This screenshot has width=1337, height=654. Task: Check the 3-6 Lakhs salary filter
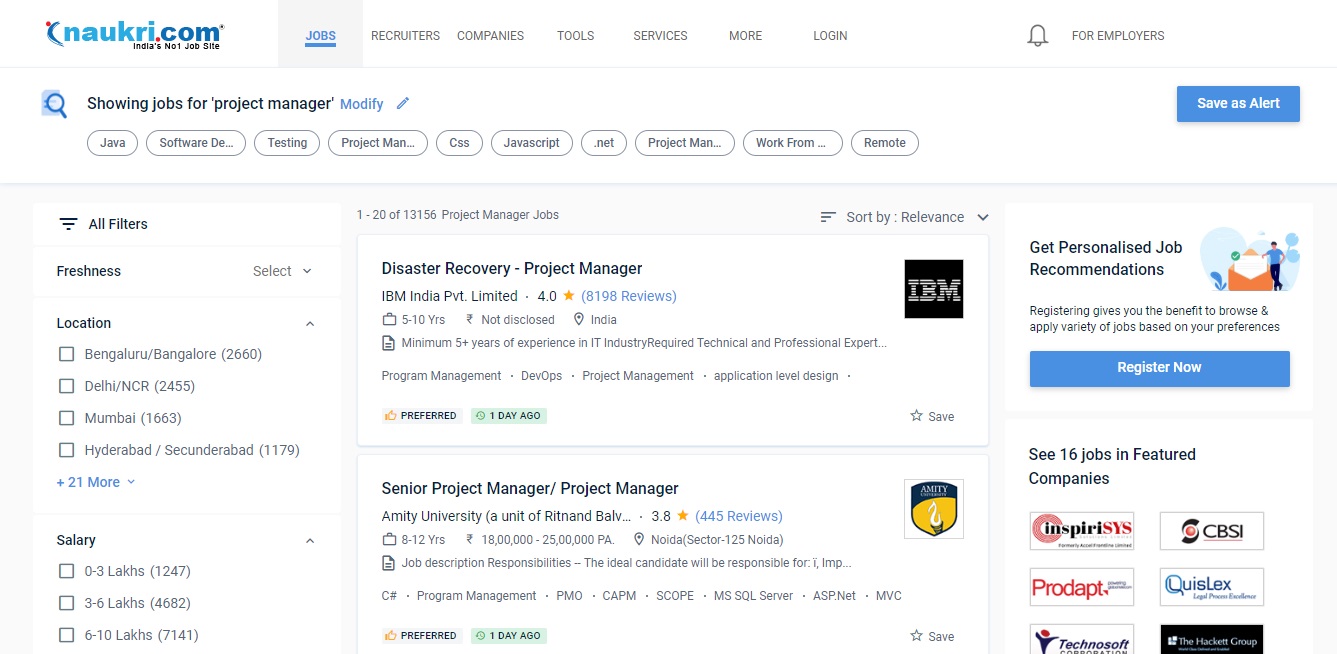(67, 603)
